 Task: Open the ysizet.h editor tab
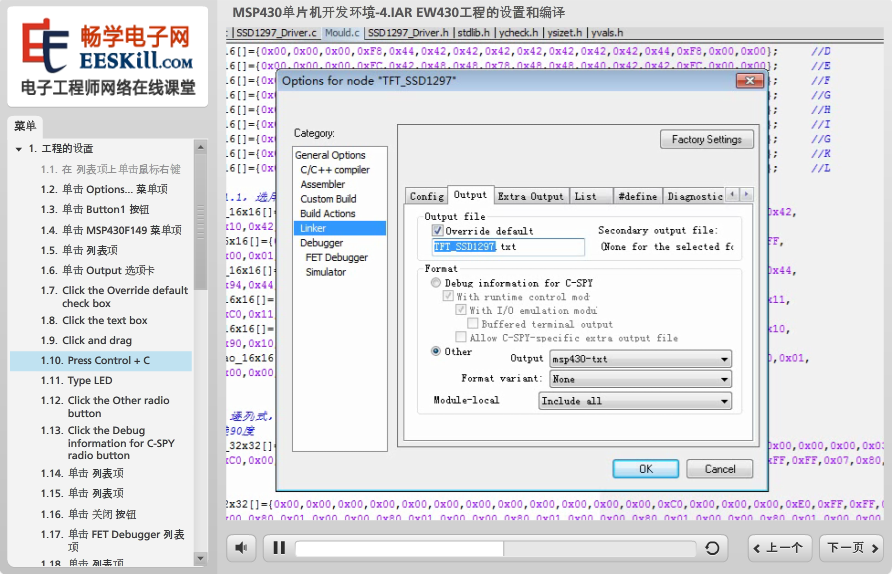tap(564, 33)
